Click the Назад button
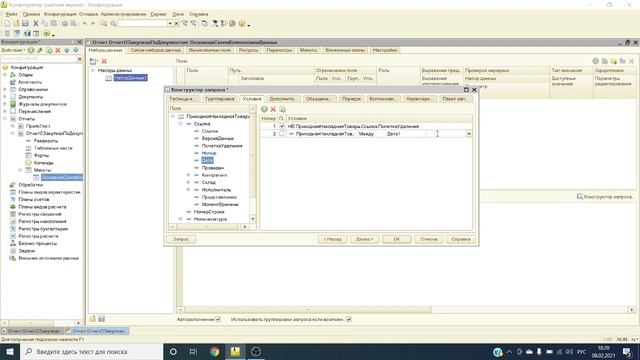This screenshot has height=360, width=640. 333,239
